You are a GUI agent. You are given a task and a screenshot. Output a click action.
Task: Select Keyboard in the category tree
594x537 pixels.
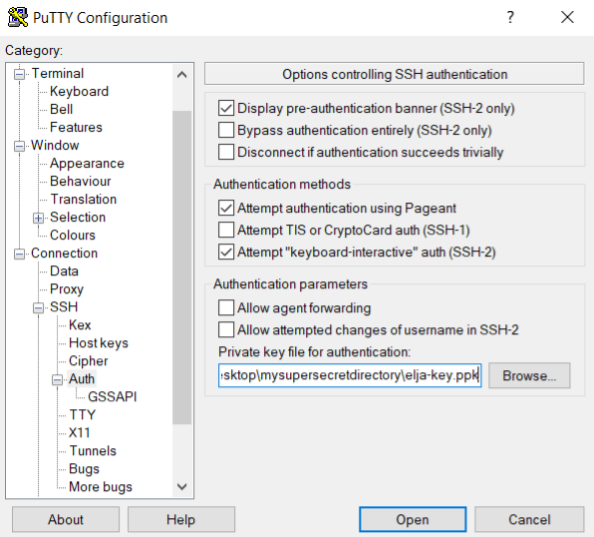tap(79, 91)
